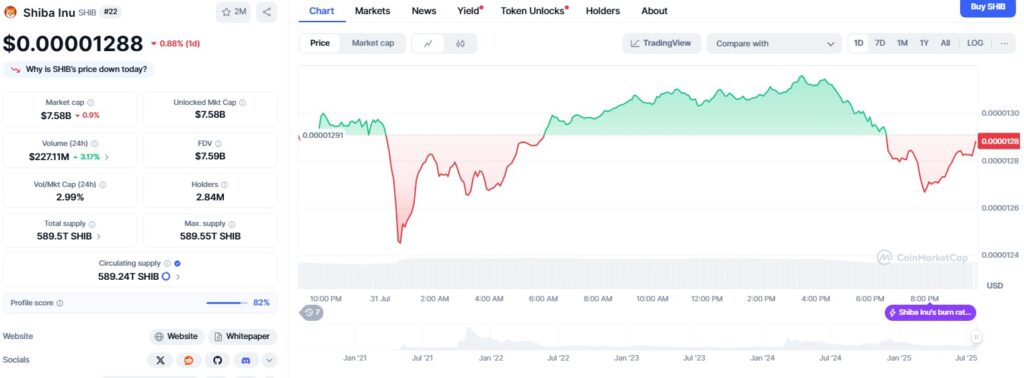Click the Buy SHIB button
Viewport: 1024px width, 378px height.
click(987, 7)
